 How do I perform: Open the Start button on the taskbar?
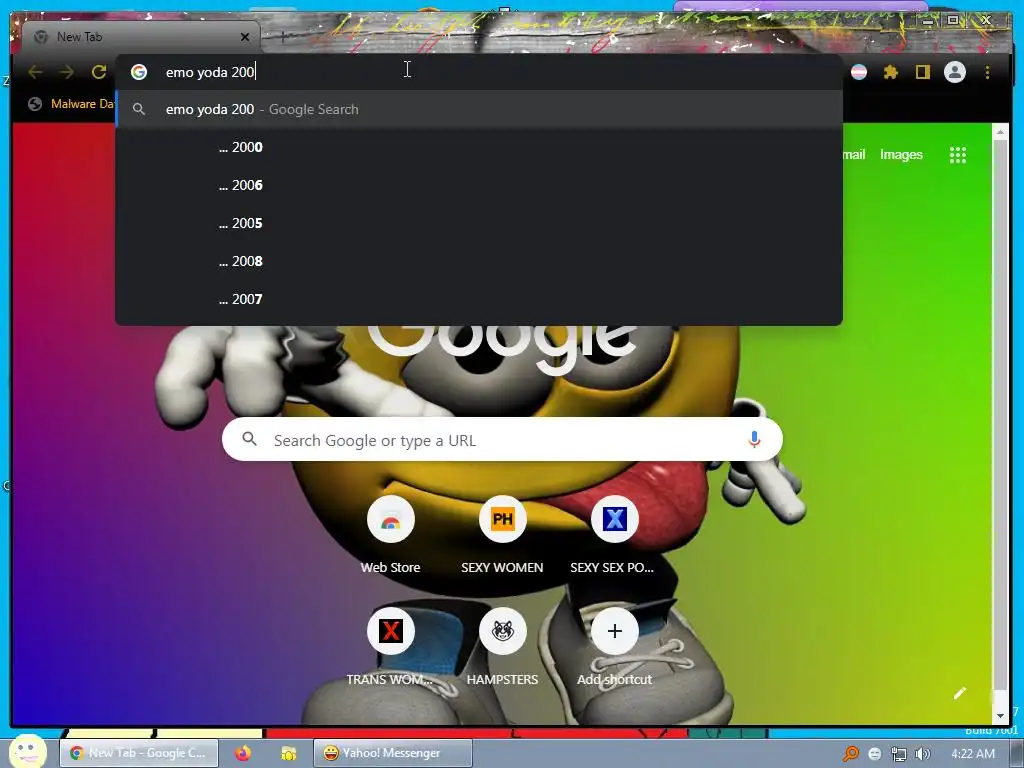[27, 751]
